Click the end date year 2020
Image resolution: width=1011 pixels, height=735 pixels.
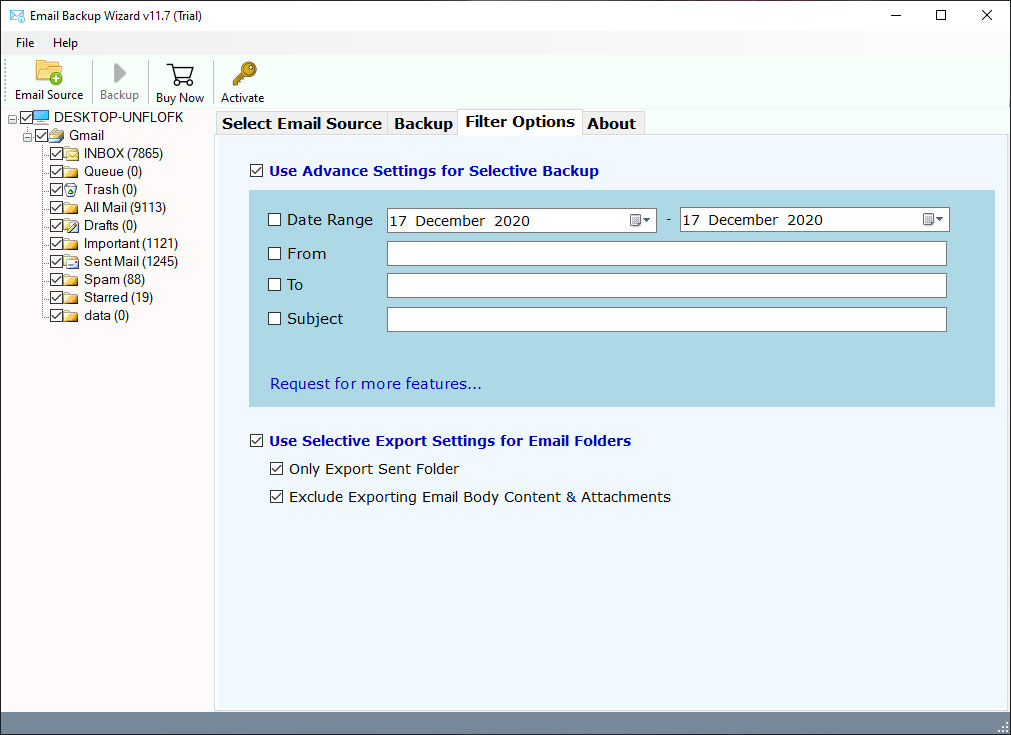(805, 220)
